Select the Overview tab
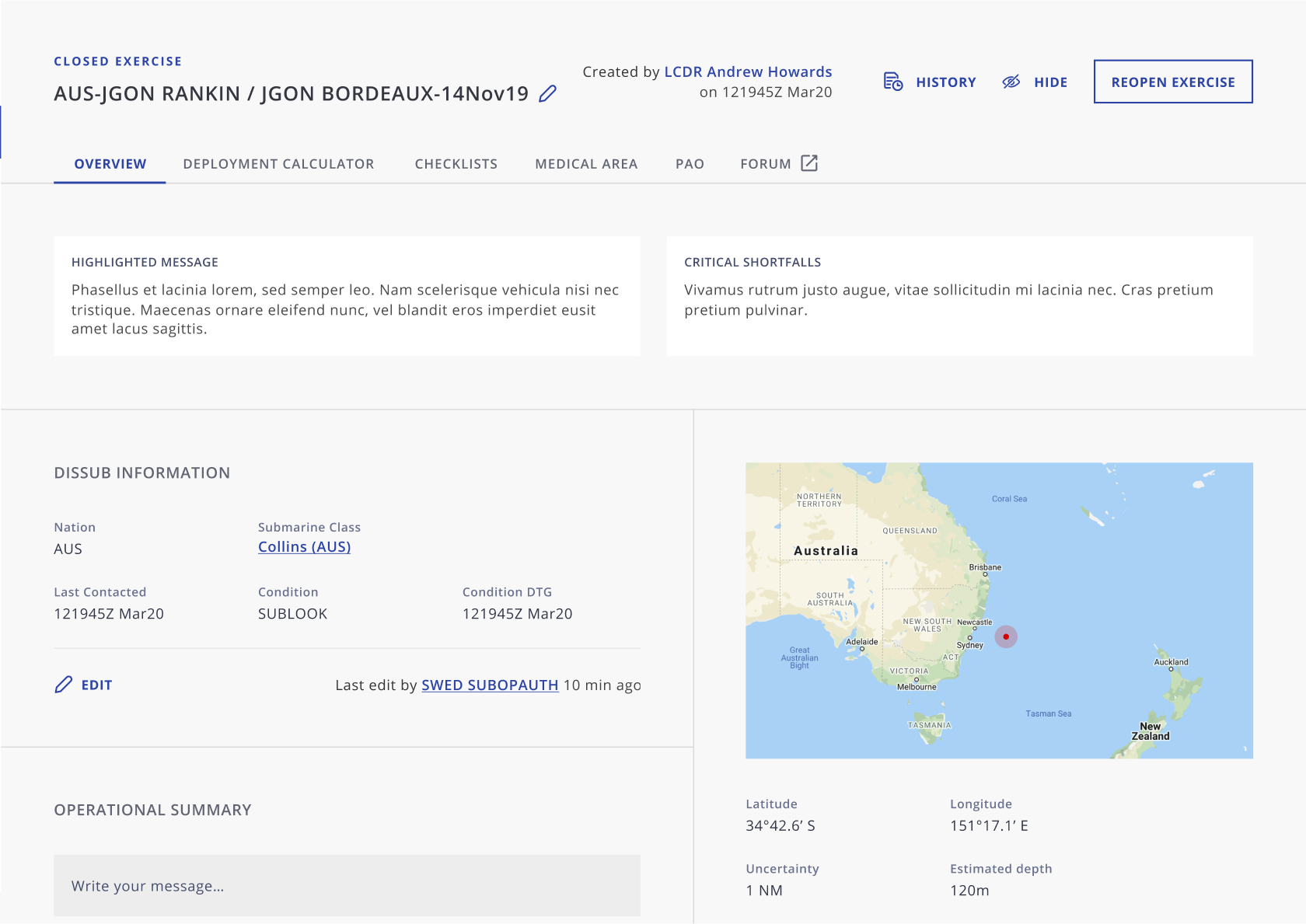Viewport: 1306px width, 924px height. [110, 164]
